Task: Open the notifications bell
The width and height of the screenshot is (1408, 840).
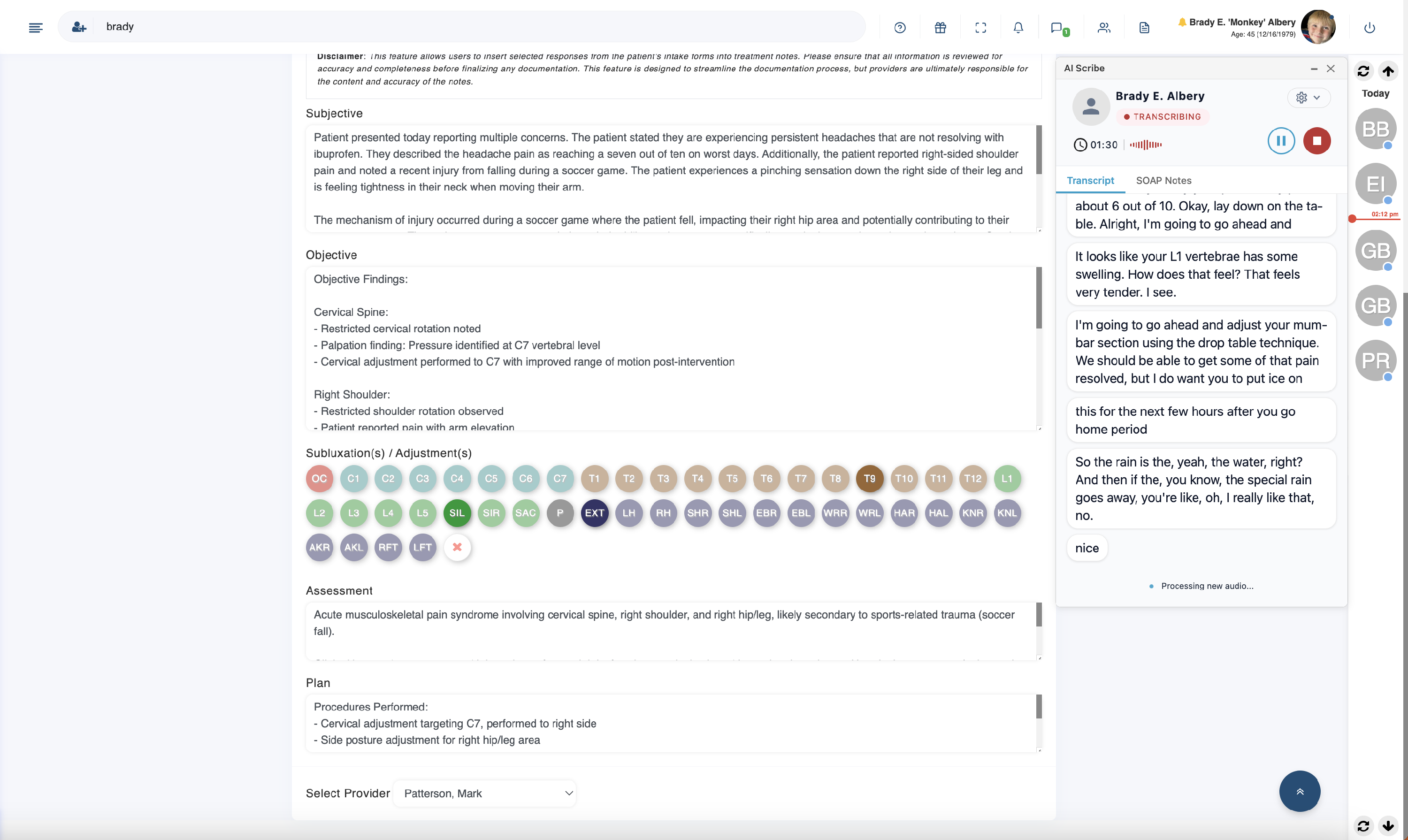Action: pyautogui.click(x=1018, y=27)
